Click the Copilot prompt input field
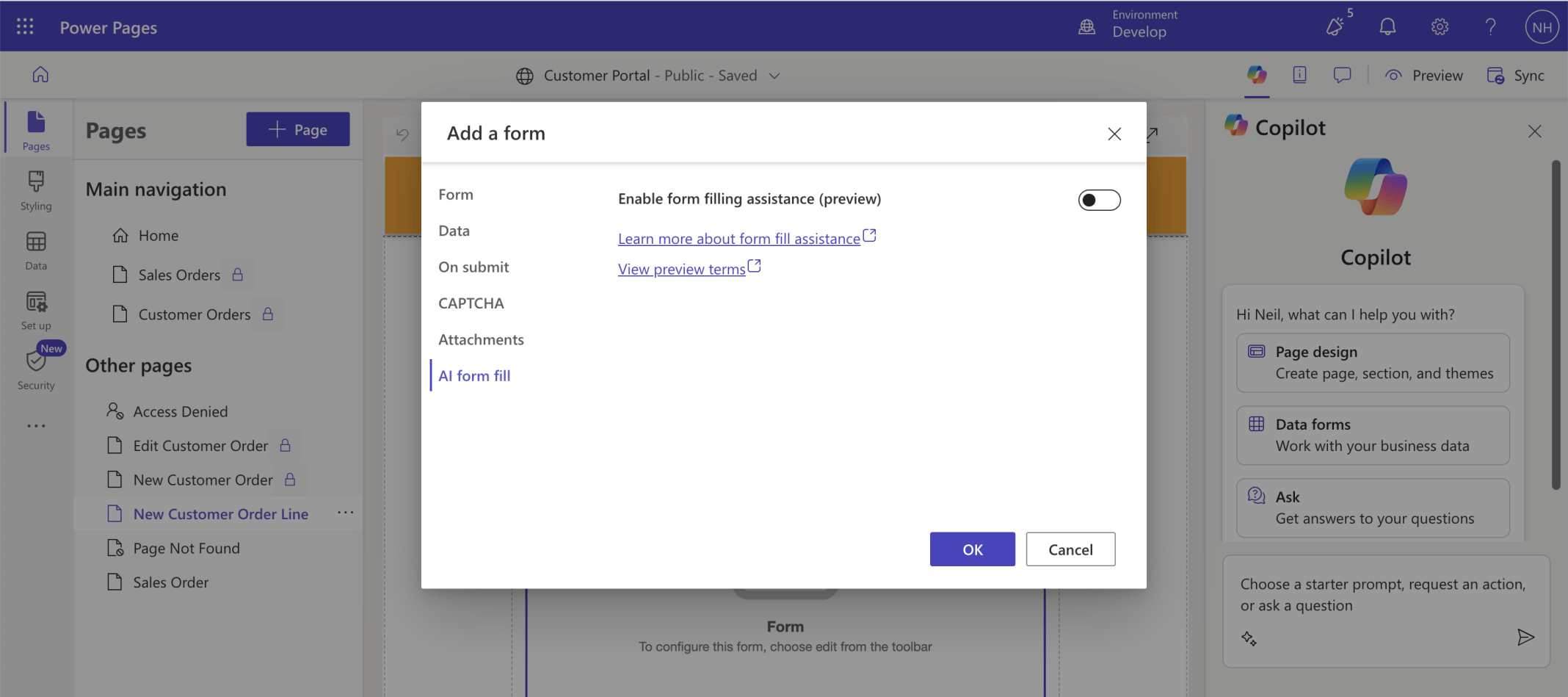The image size is (1568, 697). [1383, 595]
